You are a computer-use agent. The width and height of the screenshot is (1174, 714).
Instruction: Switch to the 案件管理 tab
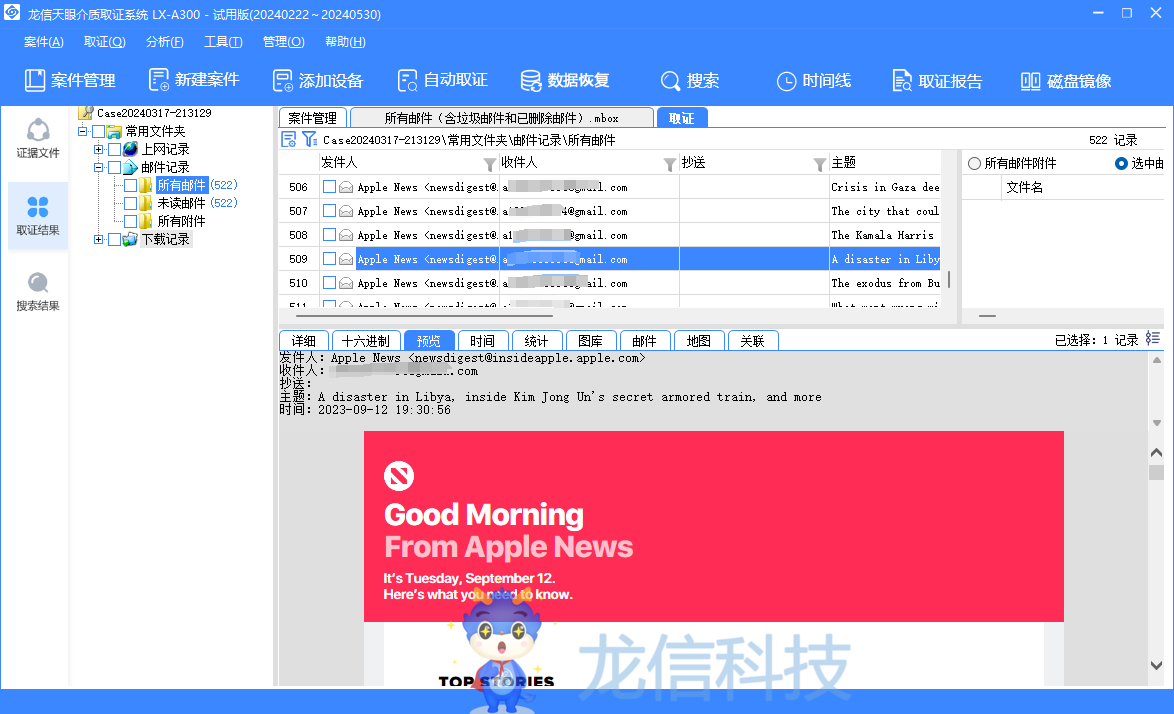click(x=313, y=118)
